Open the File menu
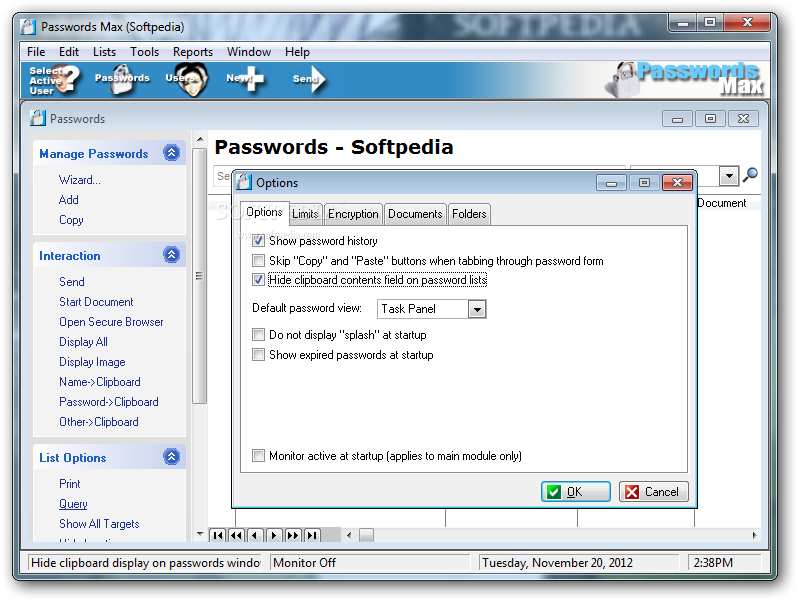This screenshot has height=601, width=798. point(36,52)
